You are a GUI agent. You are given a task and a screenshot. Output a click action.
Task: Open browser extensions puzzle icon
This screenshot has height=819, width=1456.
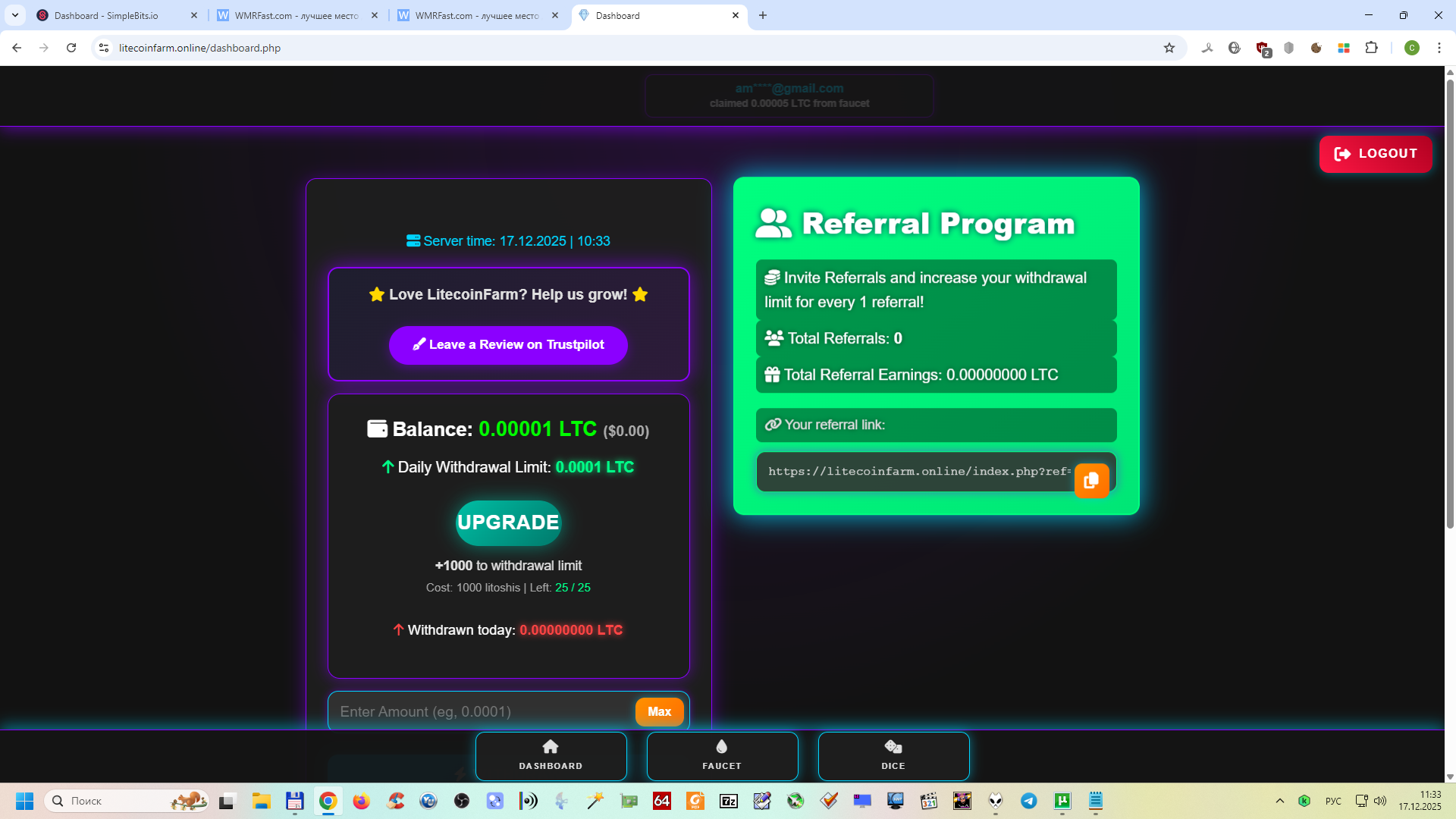click(1371, 48)
